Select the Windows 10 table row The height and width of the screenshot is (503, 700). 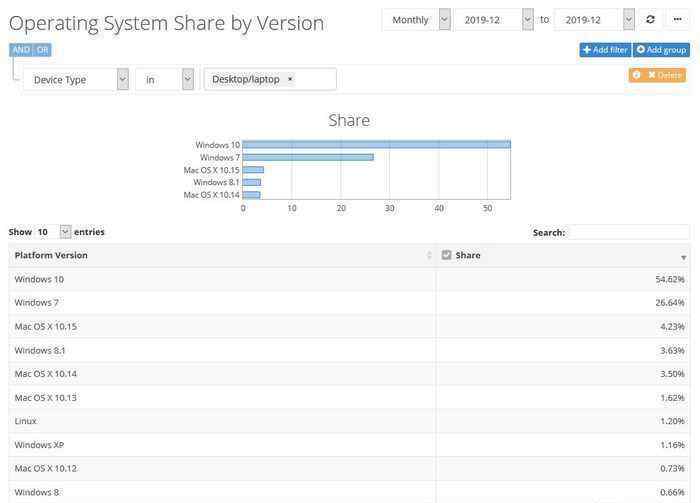click(349, 279)
